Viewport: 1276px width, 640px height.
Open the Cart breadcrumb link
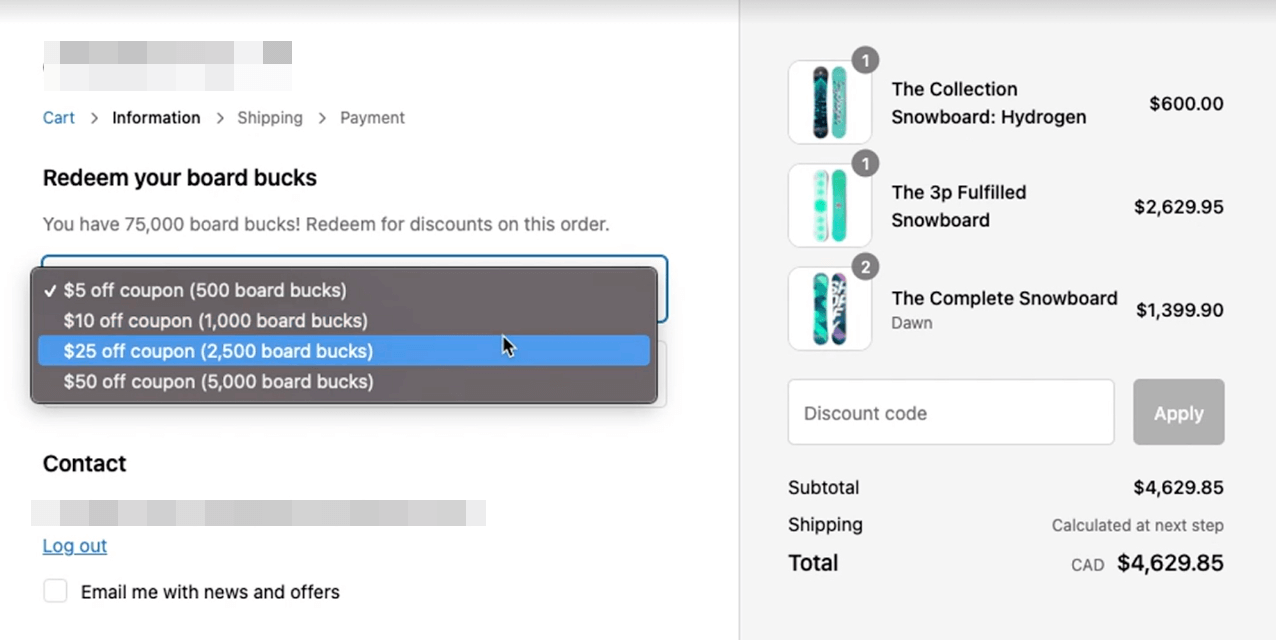[x=58, y=117]
